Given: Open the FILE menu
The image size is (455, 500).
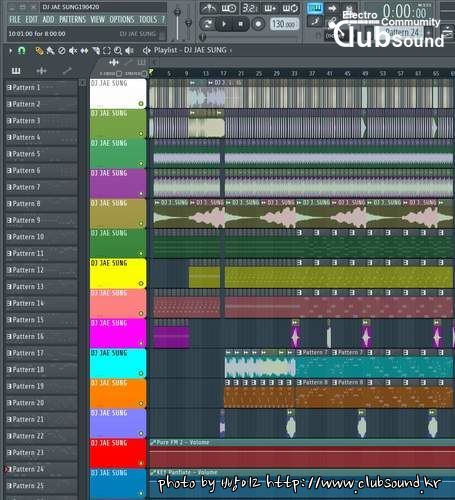Looking at the screenshot, I should [15, 20].
